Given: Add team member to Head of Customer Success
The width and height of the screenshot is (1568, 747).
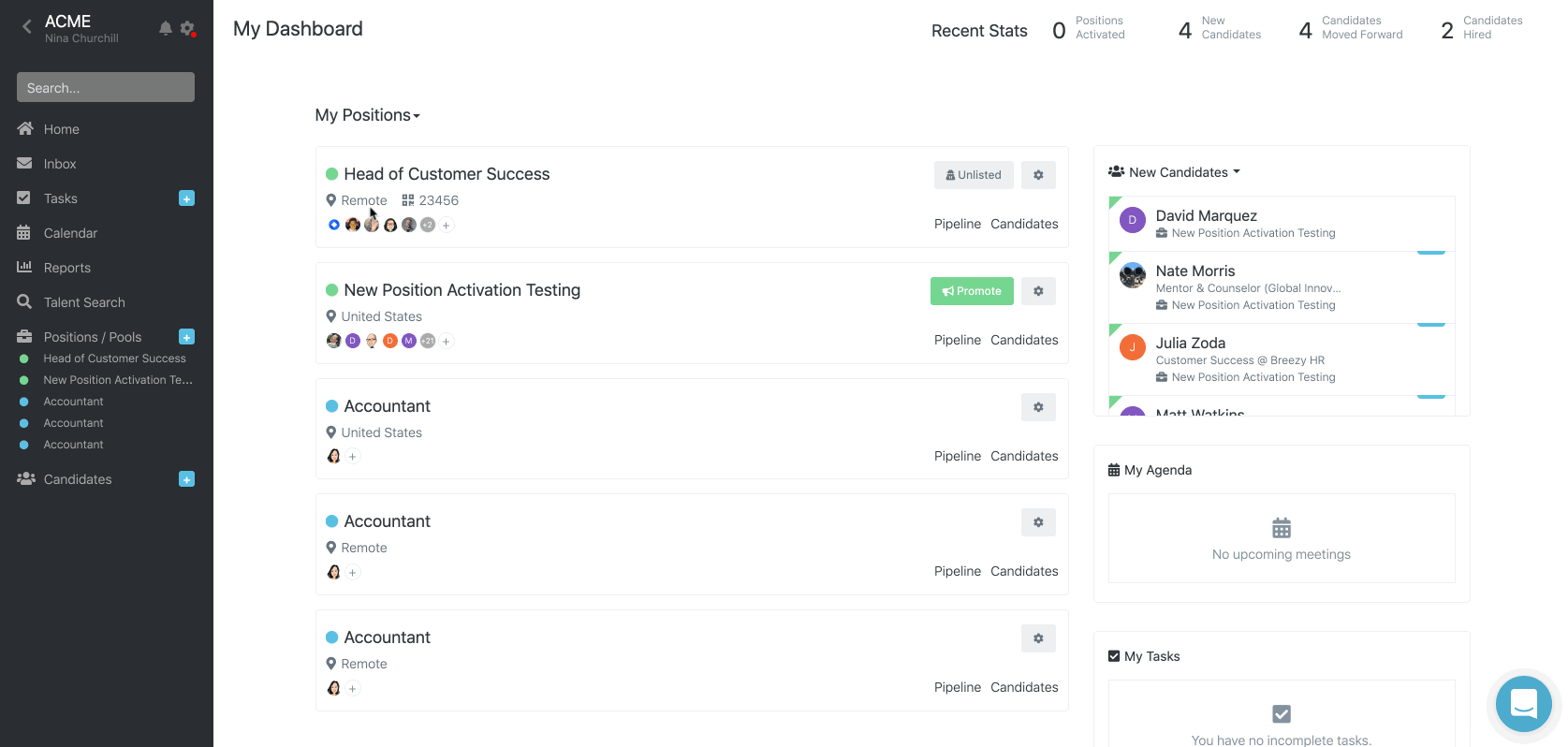Looking at the screenshot, I should (447, 225).
